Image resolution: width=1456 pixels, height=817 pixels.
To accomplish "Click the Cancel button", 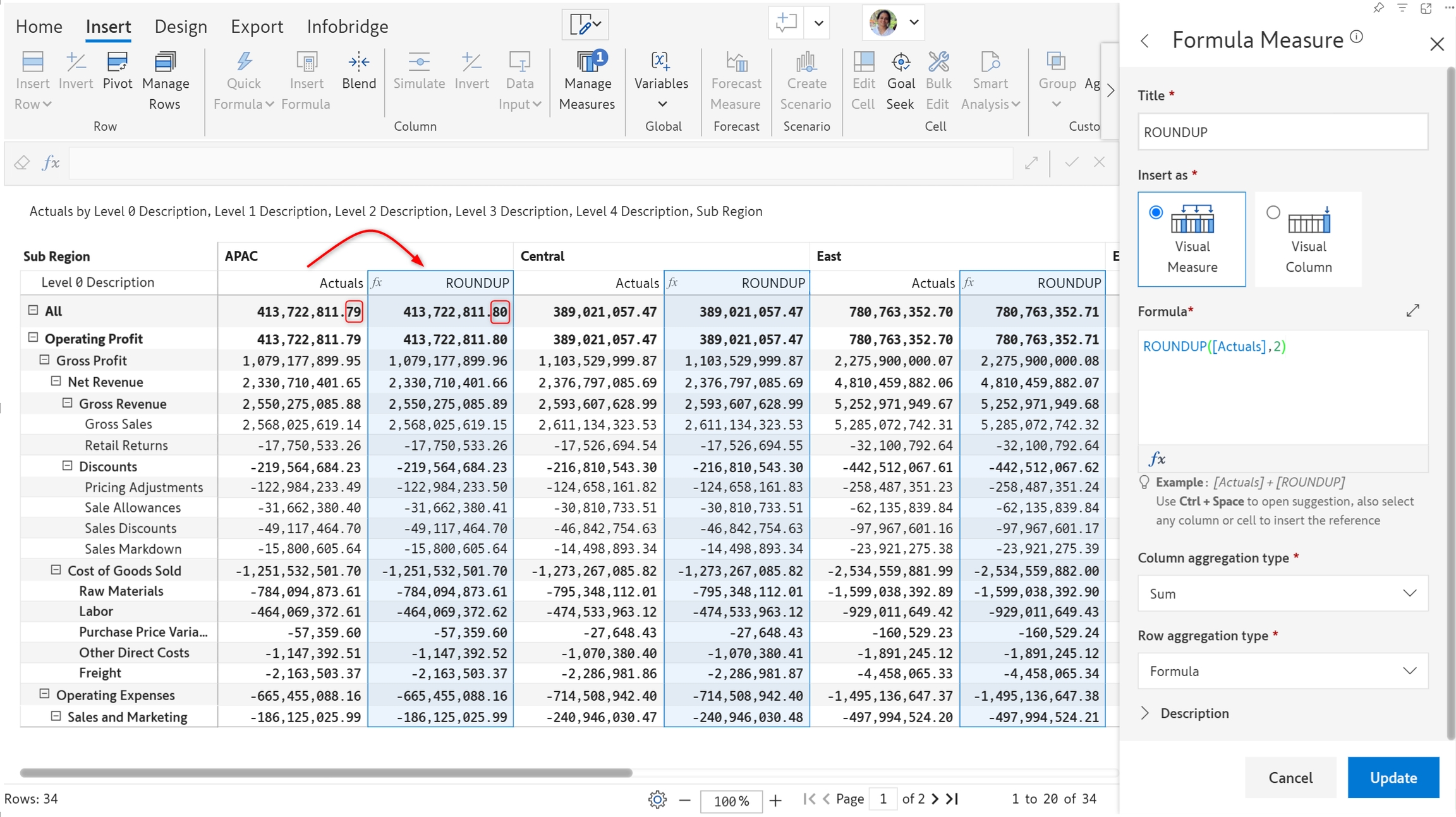I will click(1290, 777).
